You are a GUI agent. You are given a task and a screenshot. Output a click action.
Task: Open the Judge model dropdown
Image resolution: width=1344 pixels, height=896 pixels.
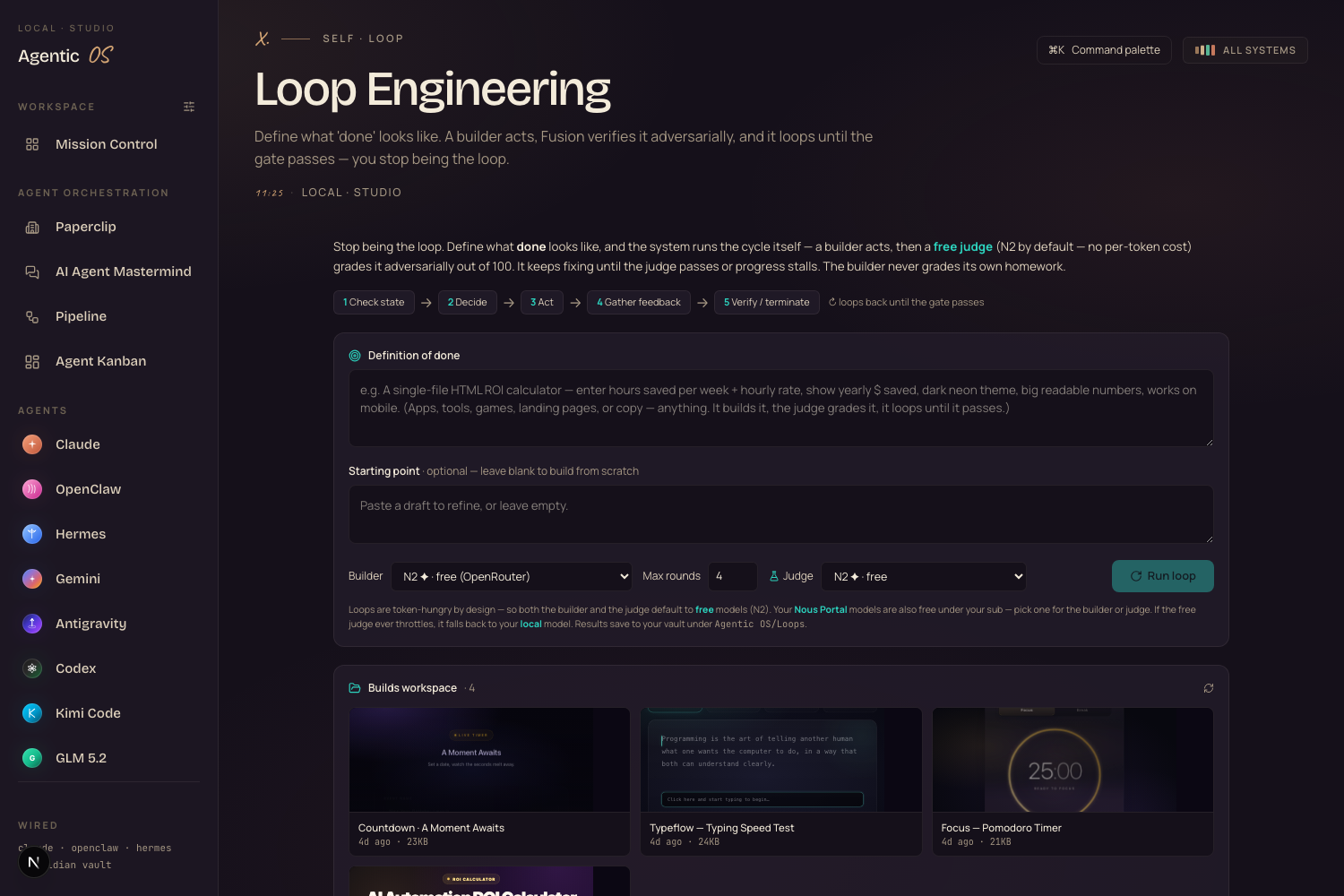coord(924,576)
